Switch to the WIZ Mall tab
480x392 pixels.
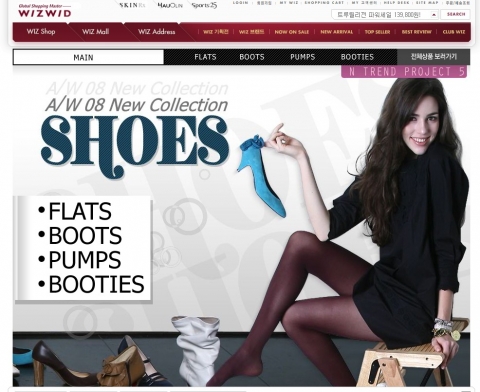point(96,32)
